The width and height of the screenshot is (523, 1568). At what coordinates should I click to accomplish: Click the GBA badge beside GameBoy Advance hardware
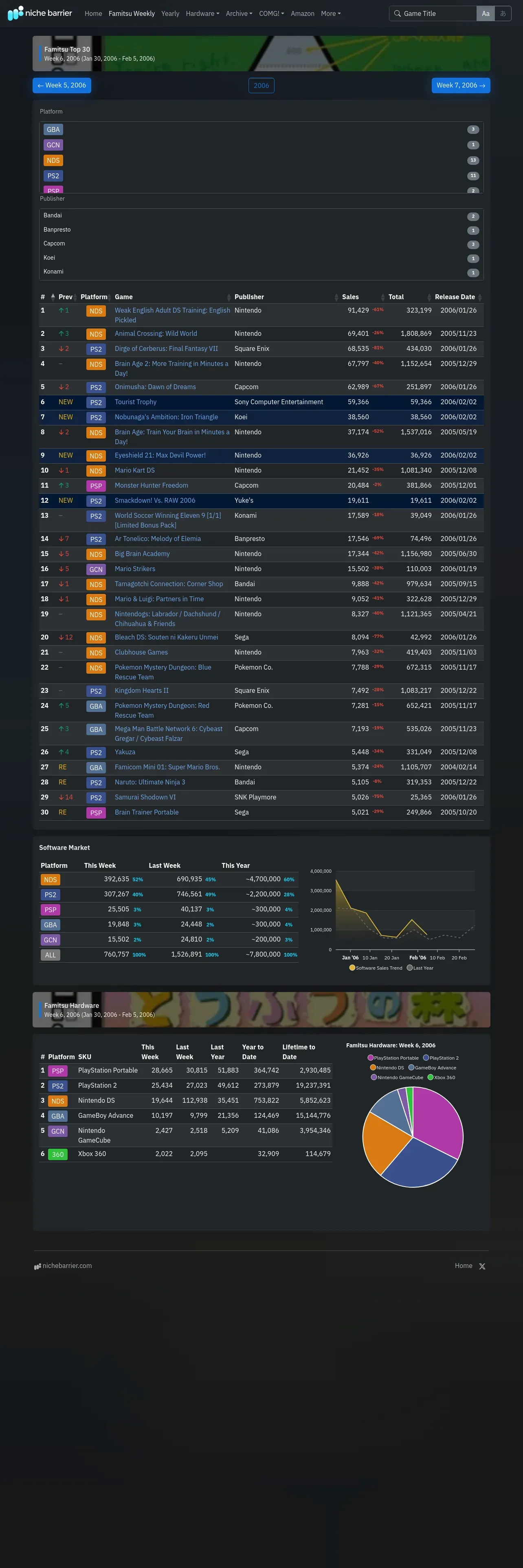point(58,1116)
